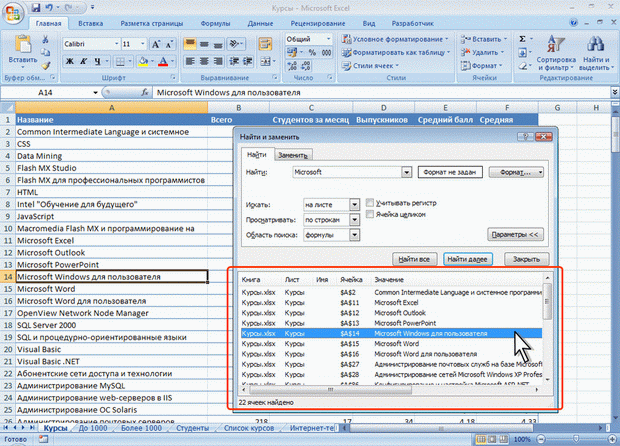Click Найти все button
This screenshot has height=446, width=620.
(x=414, y=259)
